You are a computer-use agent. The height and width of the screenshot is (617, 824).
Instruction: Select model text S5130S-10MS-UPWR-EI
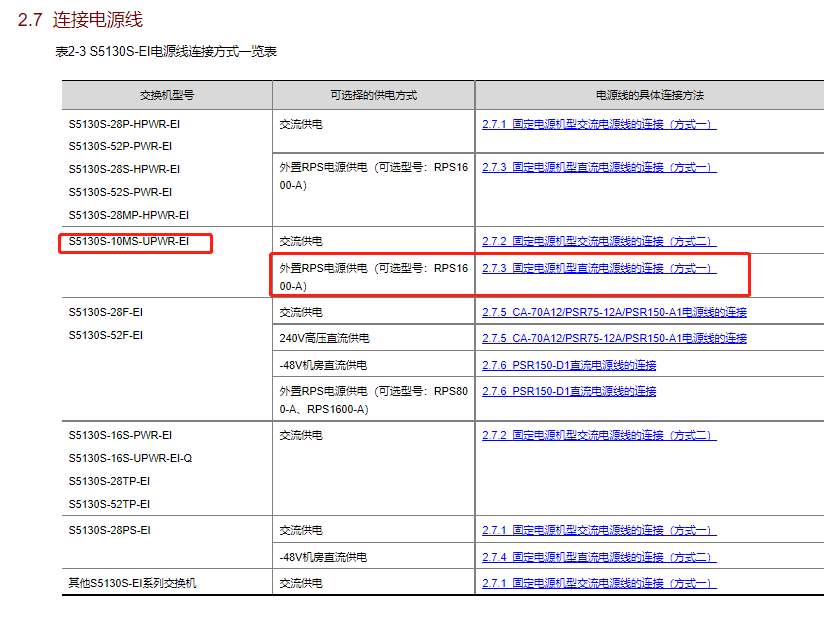129,242
